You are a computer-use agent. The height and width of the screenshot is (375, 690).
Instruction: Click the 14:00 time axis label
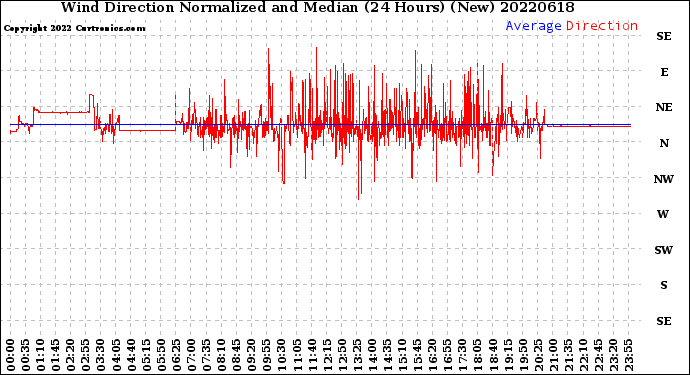pos(372,355)
